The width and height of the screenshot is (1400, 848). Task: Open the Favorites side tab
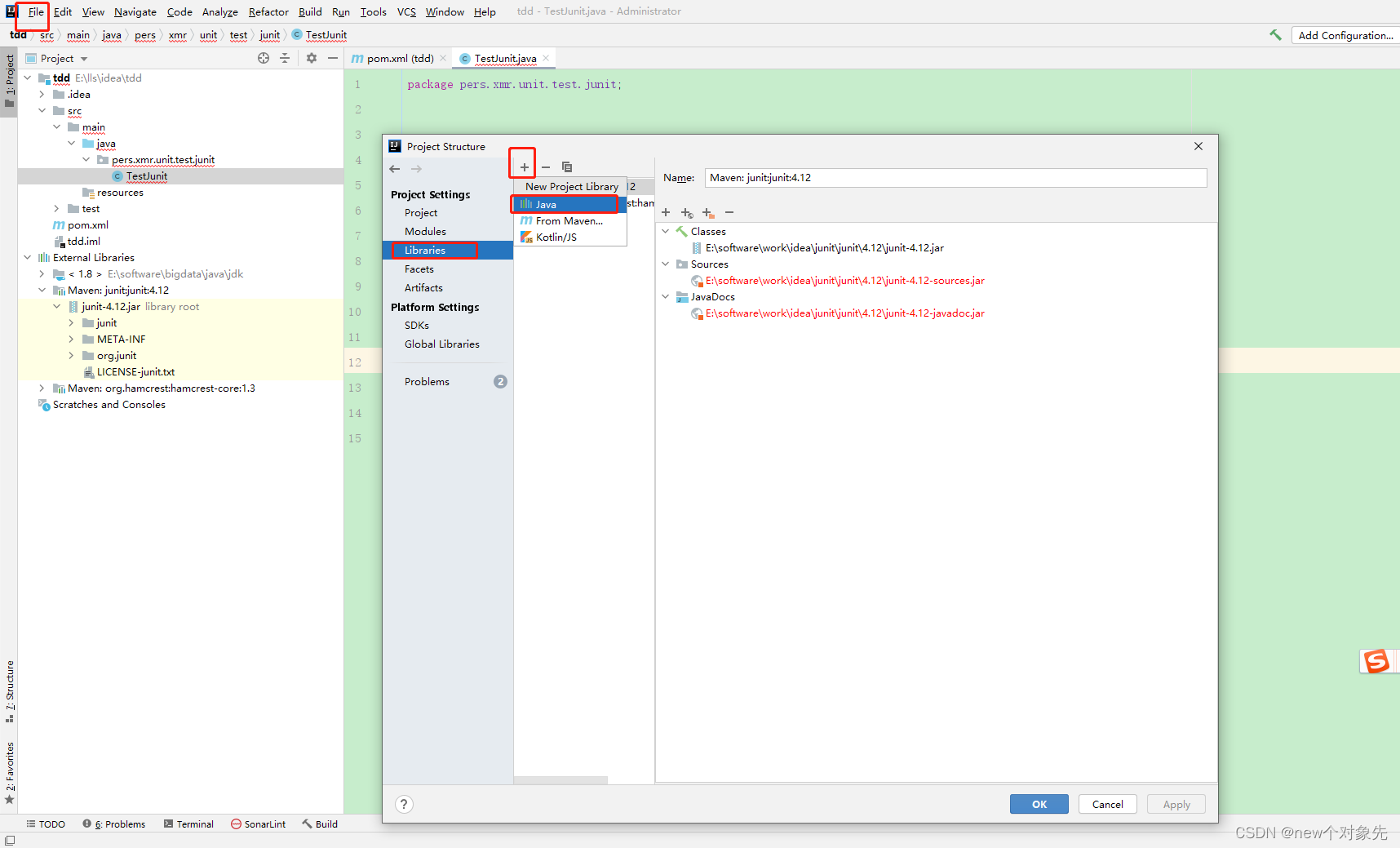coord(10,773)
